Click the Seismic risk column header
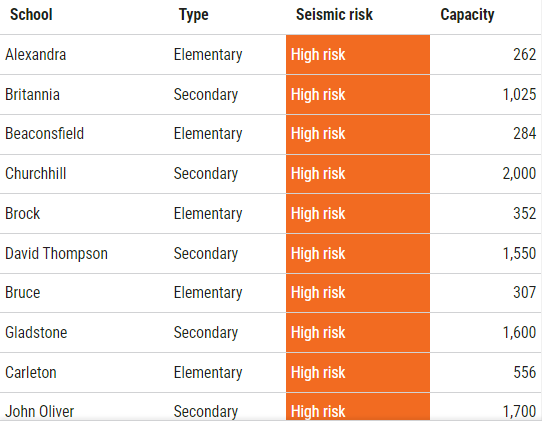The width and height of the screenshot is (542, 421). point(334,15)
